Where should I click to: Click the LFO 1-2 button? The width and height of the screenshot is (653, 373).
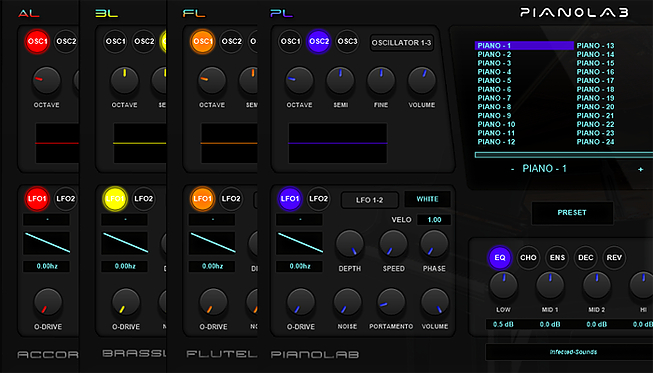[x=369, y=200]
